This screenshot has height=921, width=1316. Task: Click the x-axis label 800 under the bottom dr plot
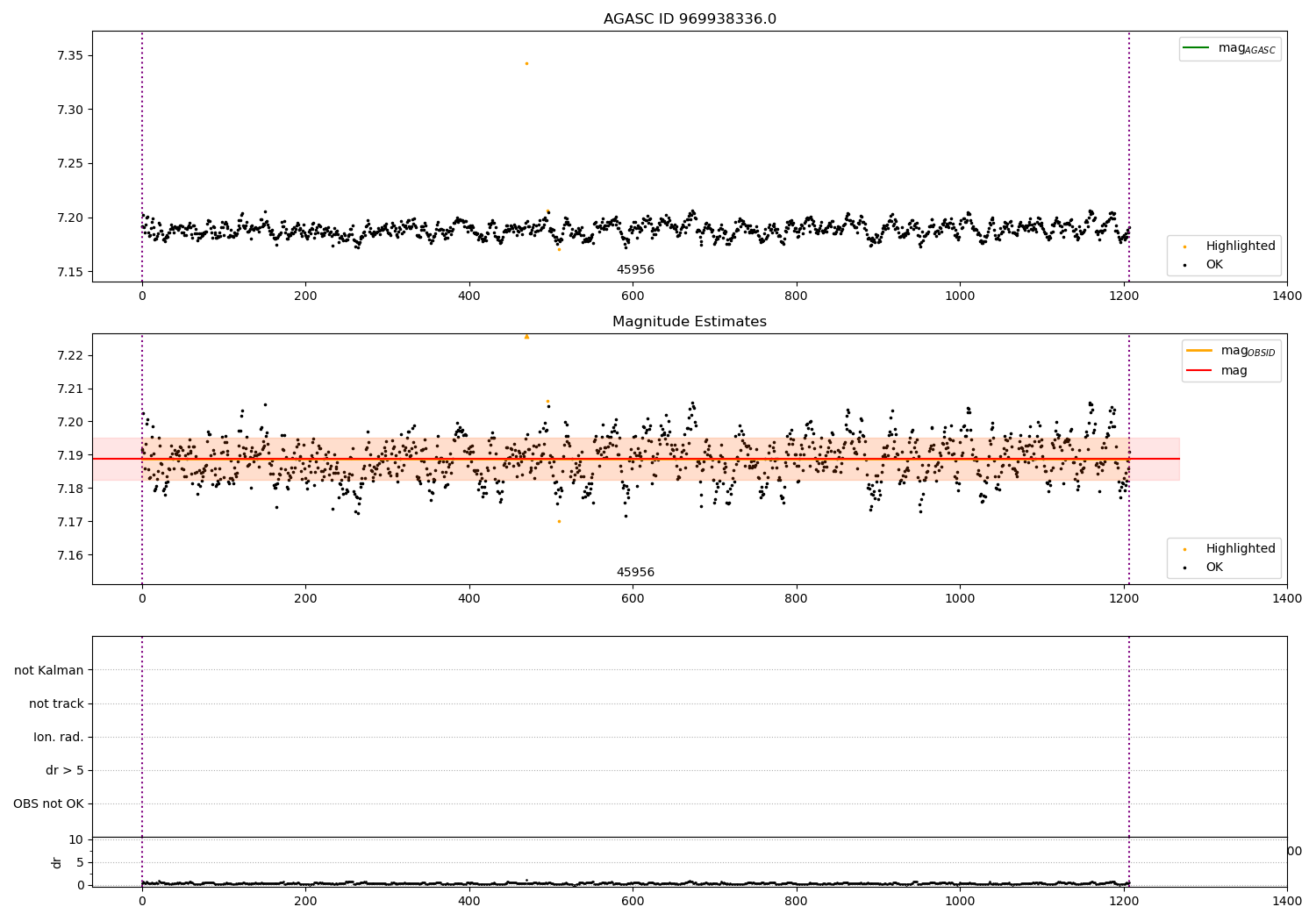(797, 901)
